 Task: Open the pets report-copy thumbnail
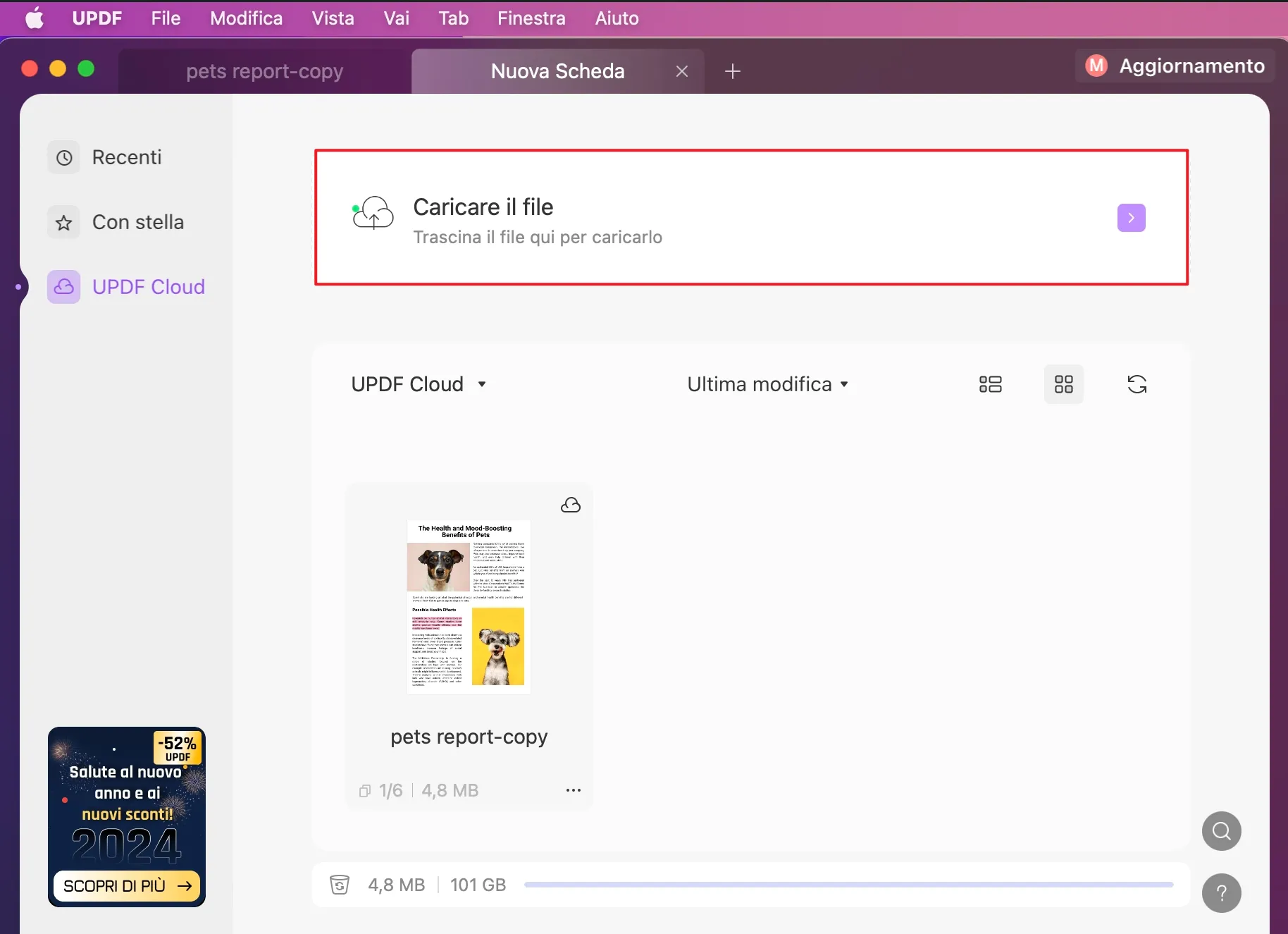(469, 607)
